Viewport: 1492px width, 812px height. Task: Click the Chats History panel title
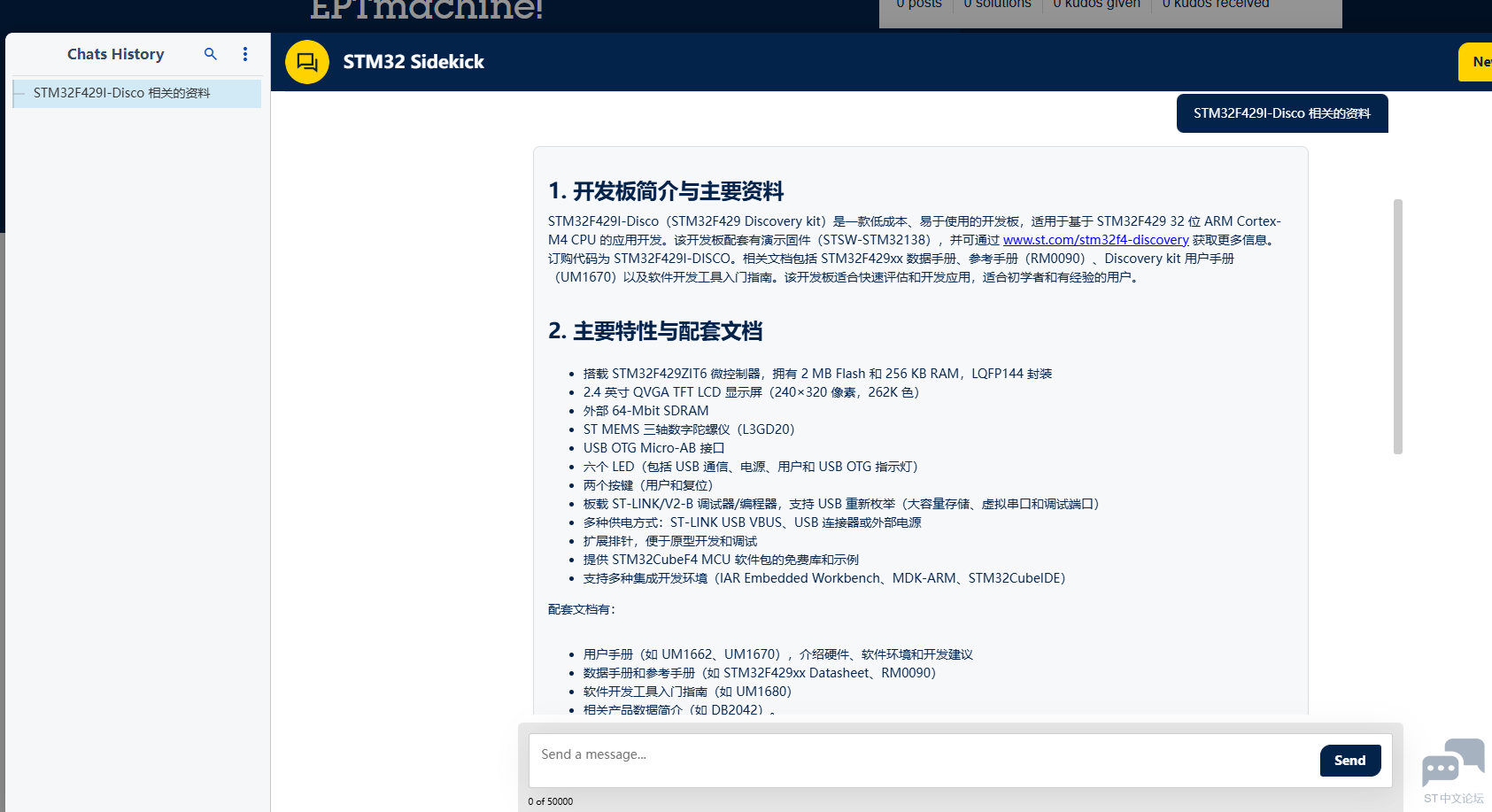pyautogui.click(x=115, y=54)
